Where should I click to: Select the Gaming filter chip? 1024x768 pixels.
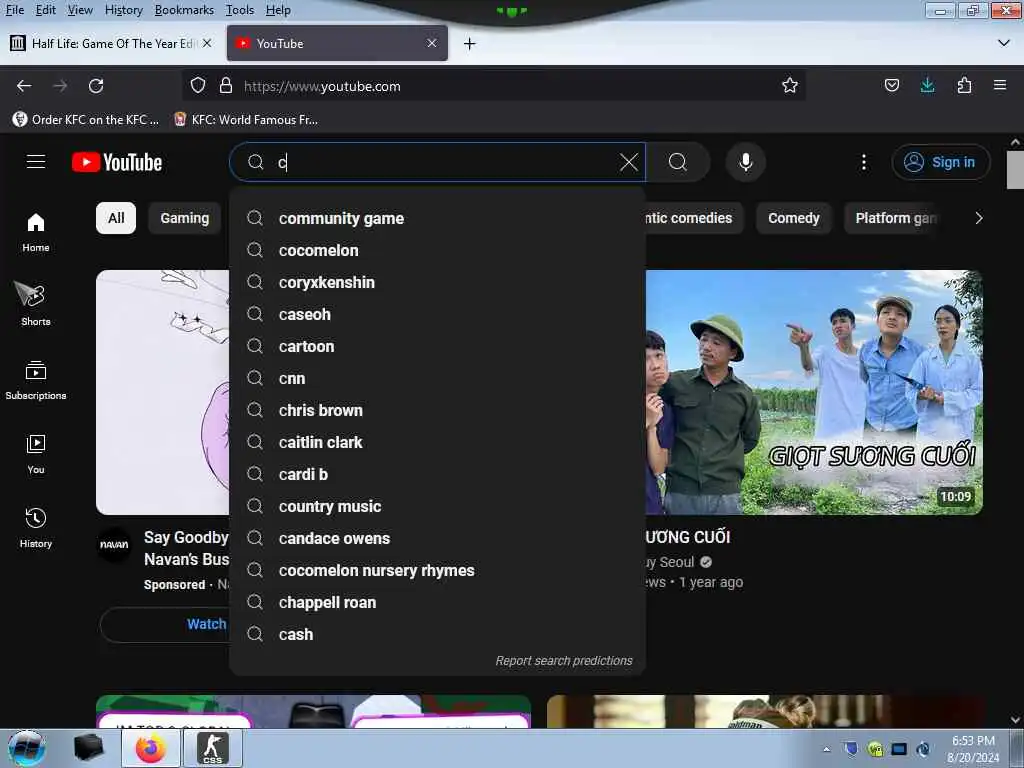pos(185,218)
